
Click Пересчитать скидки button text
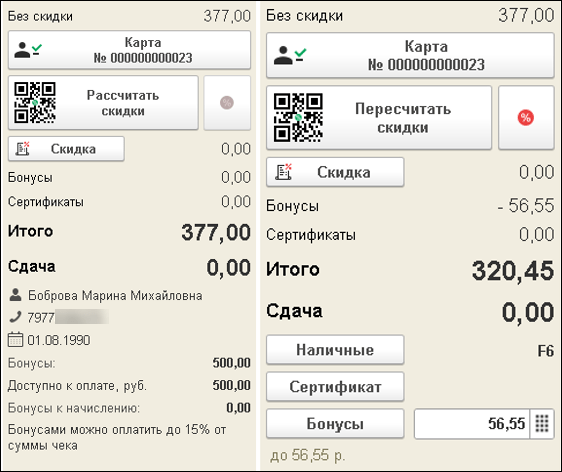(403, 118)
